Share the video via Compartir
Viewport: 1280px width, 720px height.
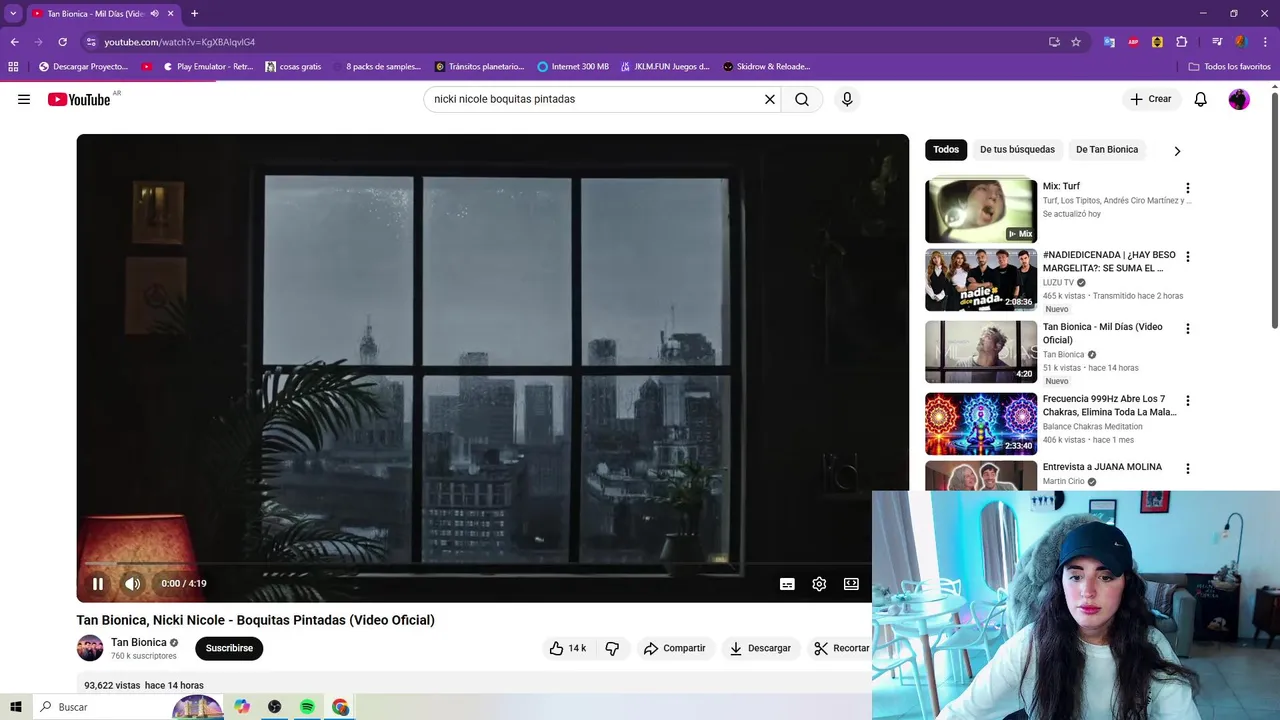coord(675,648)
